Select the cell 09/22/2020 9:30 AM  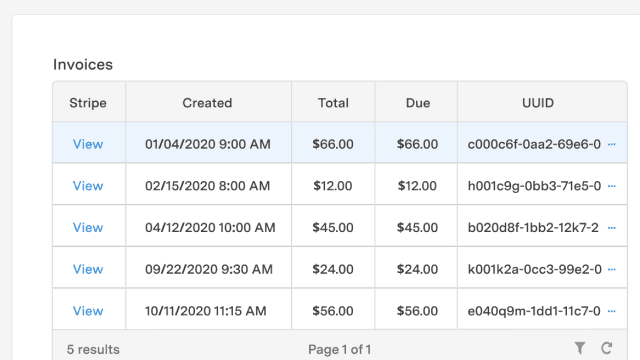tap(209, 267)
